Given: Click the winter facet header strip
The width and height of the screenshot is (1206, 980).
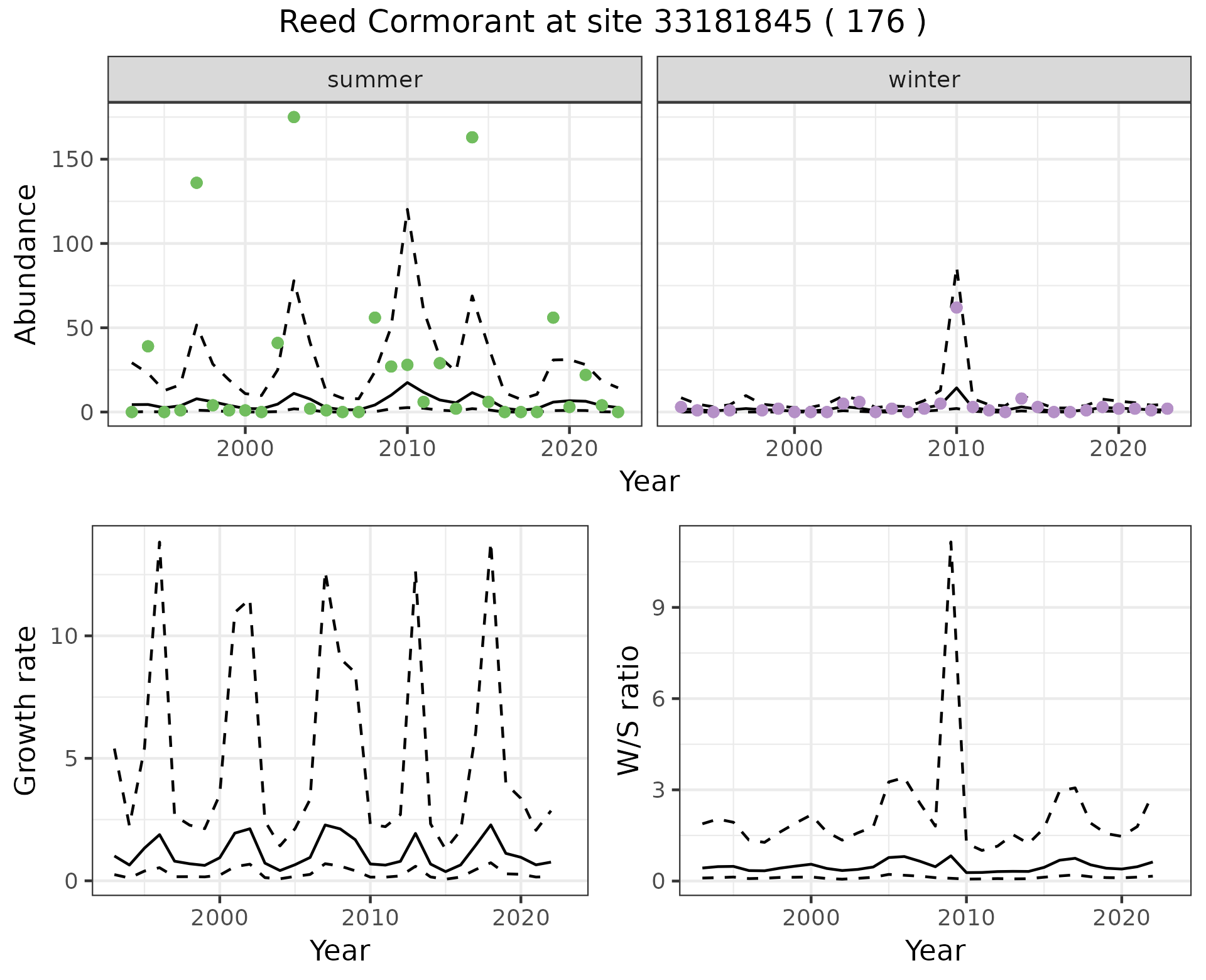Looking at the screenshot, I should pos(923,80).
